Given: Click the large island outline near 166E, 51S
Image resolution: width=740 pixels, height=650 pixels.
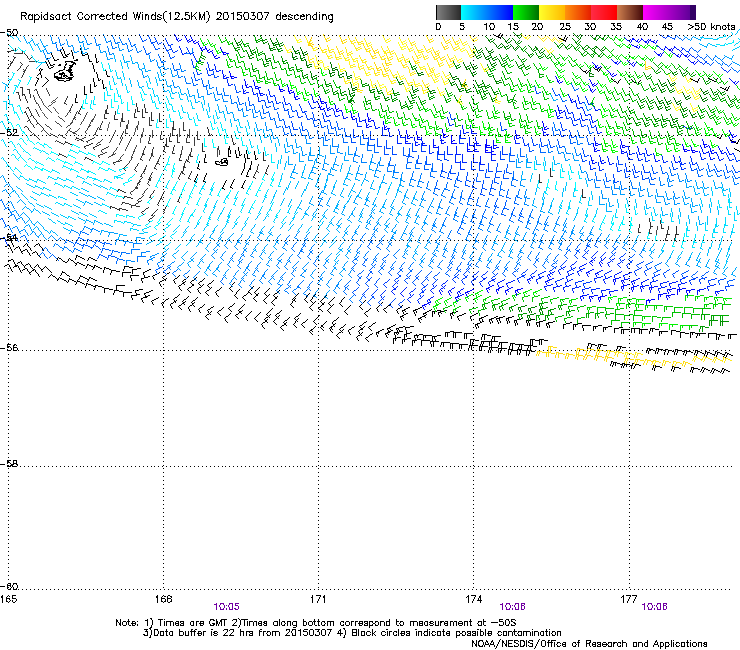Looking at the screenshot, I should (x=65, y=70).
